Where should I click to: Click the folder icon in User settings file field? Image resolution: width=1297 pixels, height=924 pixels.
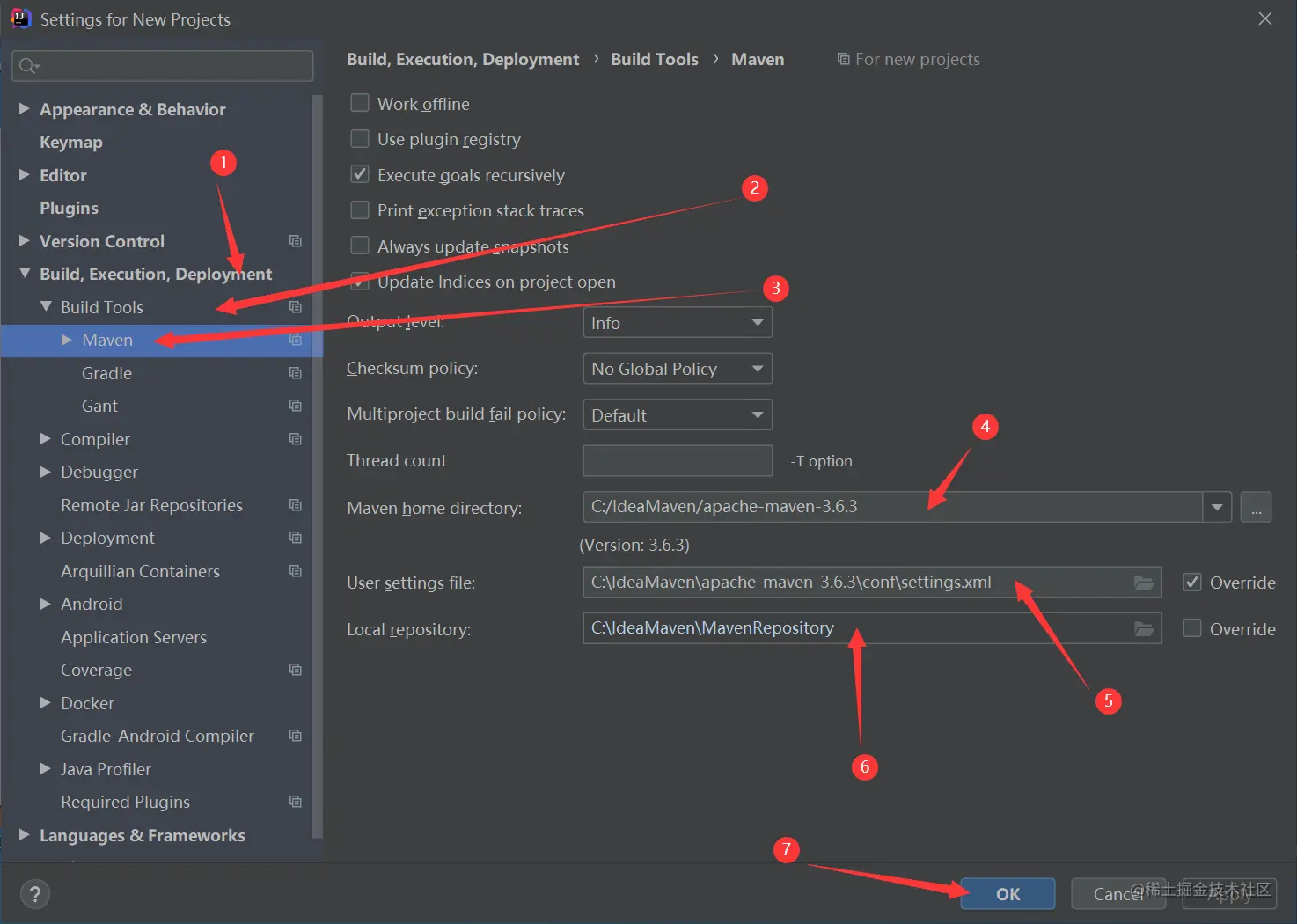click(1143, 583)
